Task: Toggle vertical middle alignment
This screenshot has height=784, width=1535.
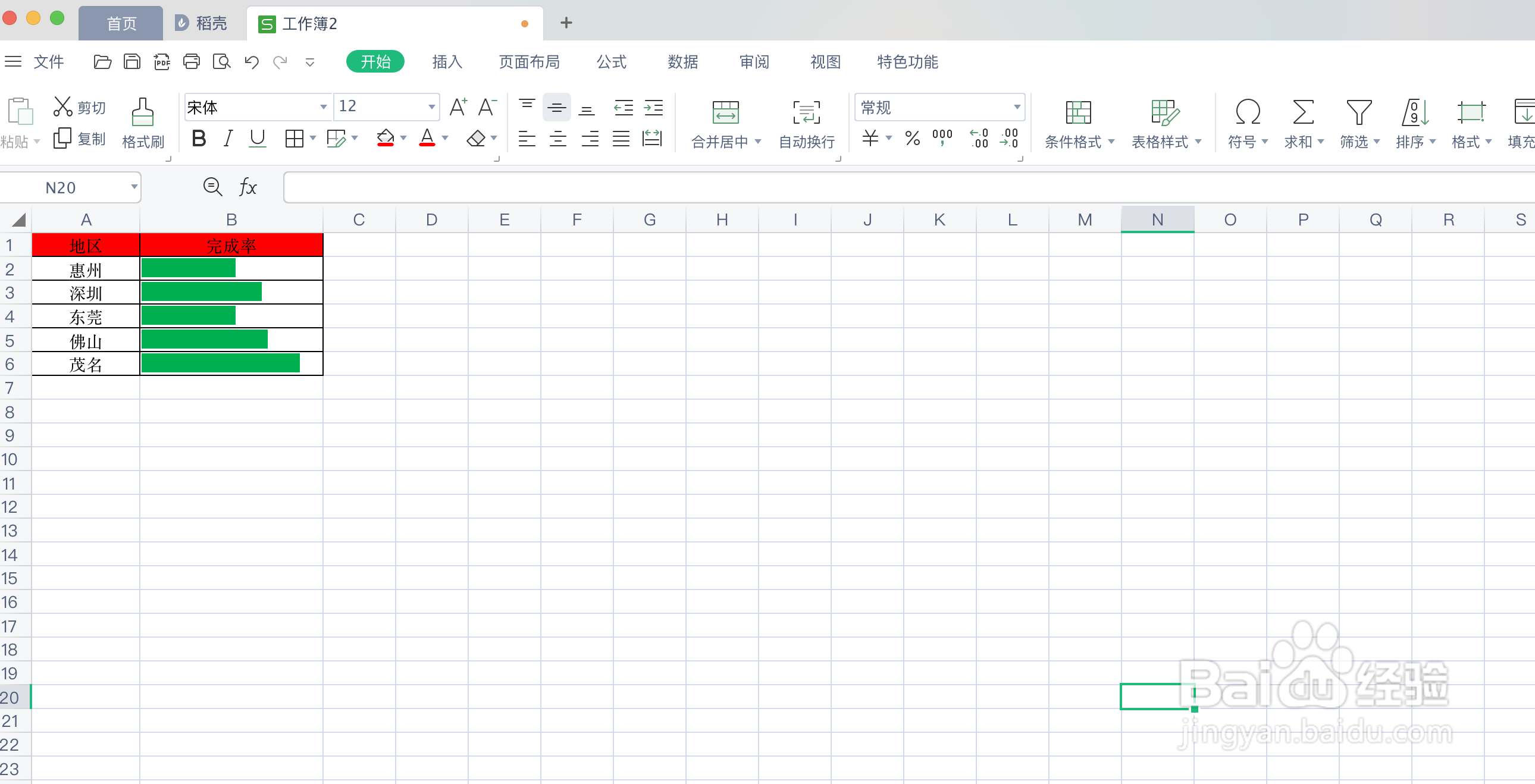Action: (557, 107)
